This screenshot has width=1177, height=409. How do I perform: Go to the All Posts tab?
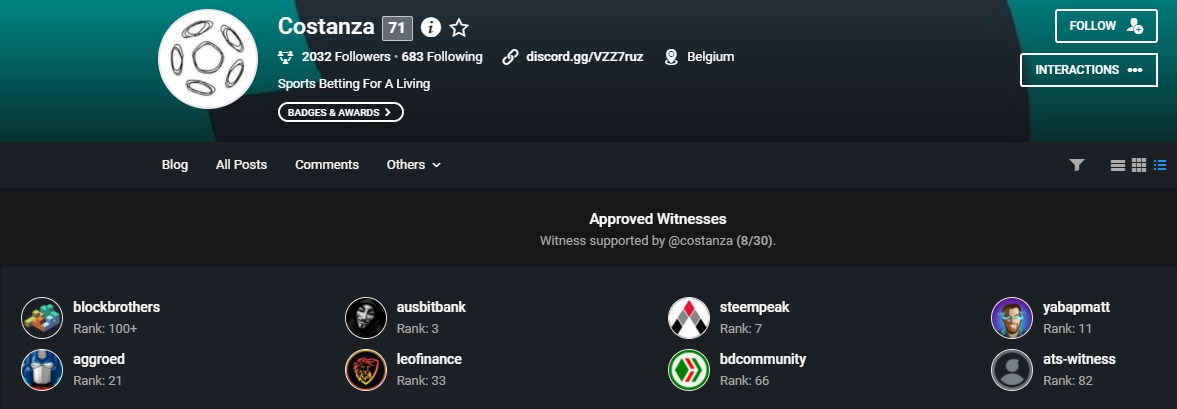242,164
